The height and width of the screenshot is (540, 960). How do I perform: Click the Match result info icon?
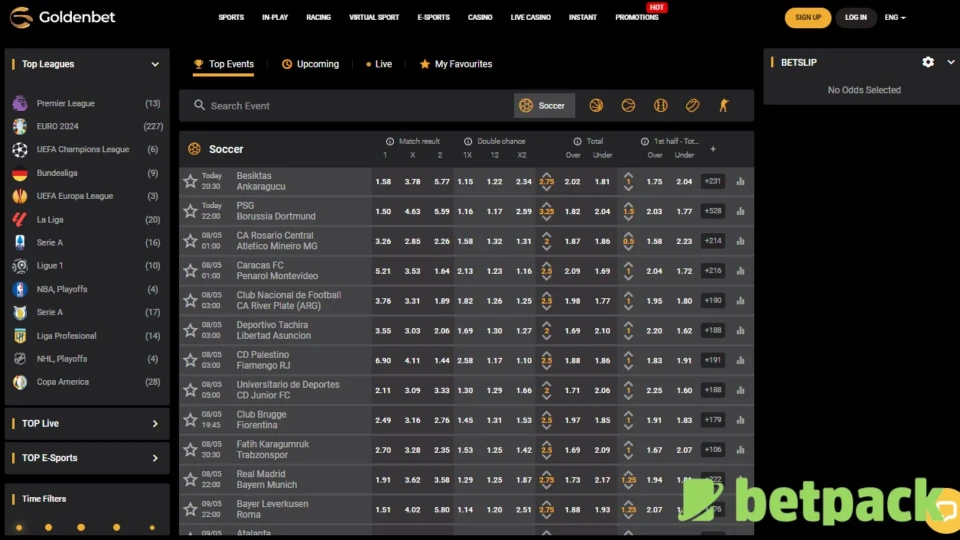[390, 141]
